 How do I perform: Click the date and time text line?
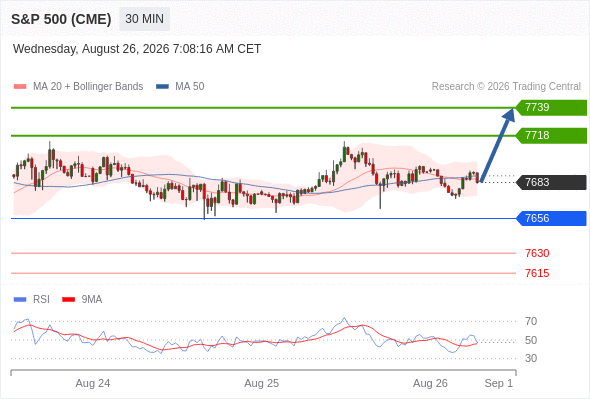pyautogui.click(x=137, y=49)
